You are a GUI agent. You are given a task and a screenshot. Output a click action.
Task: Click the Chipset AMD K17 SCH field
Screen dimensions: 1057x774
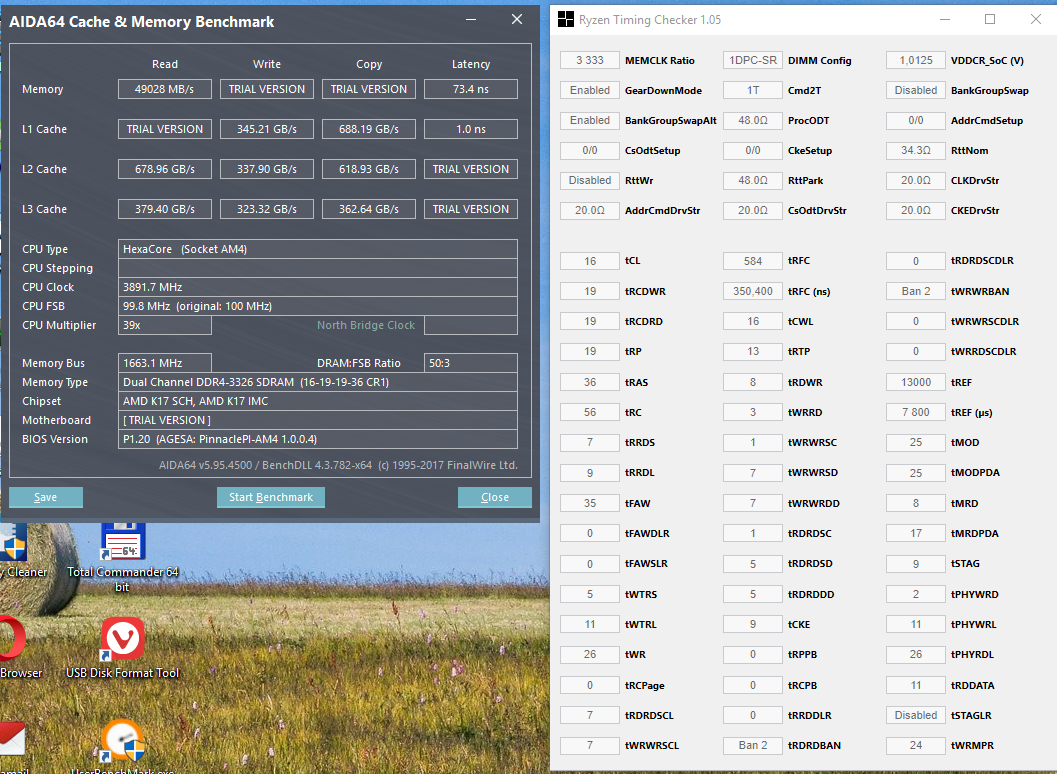click(318, 401)
